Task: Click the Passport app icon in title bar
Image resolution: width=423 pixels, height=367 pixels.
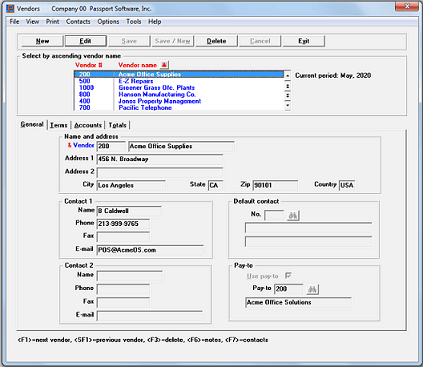Action: pos(11,8)
